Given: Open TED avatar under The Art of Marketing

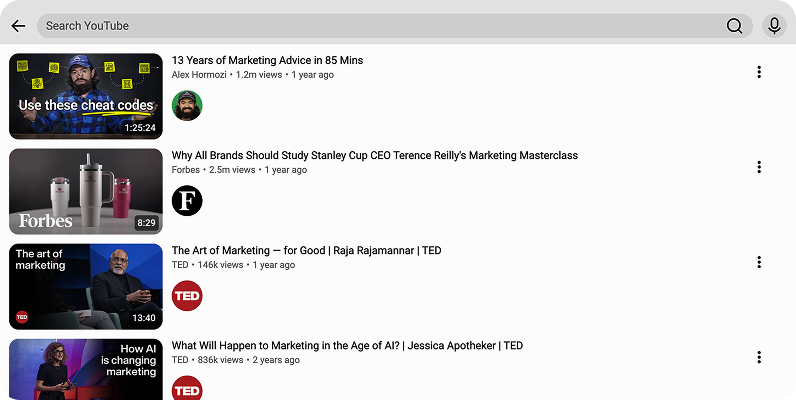Looking at the screenshot, I should (187, 295).
